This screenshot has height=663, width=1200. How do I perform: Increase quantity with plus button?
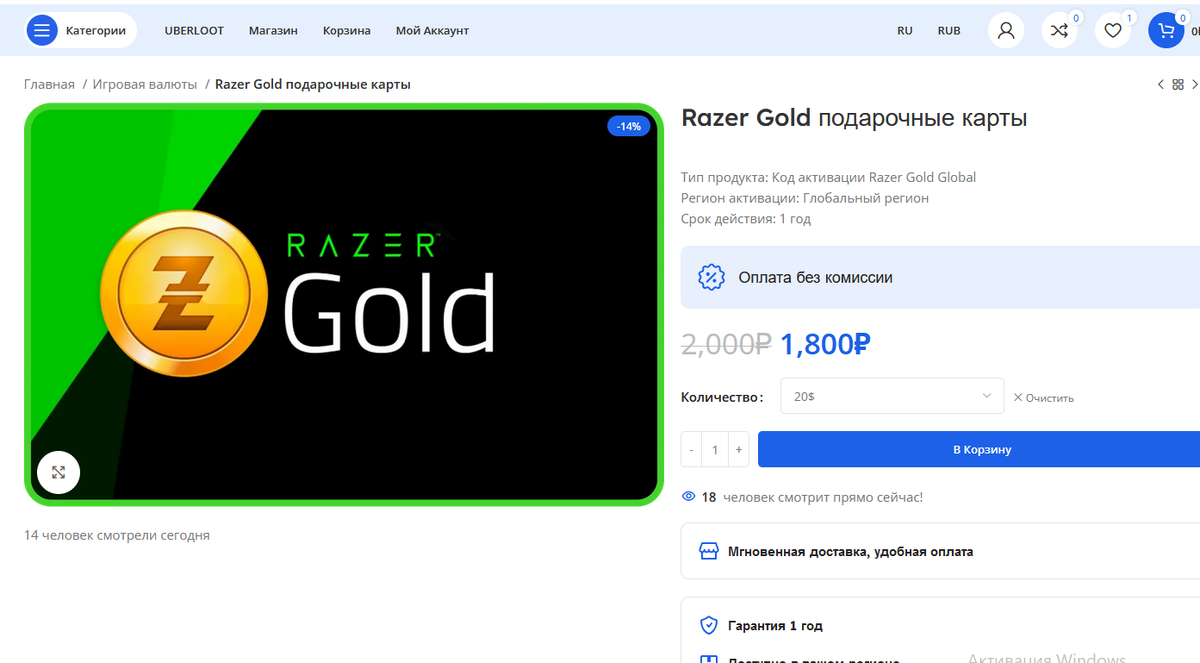pos(739,450)
